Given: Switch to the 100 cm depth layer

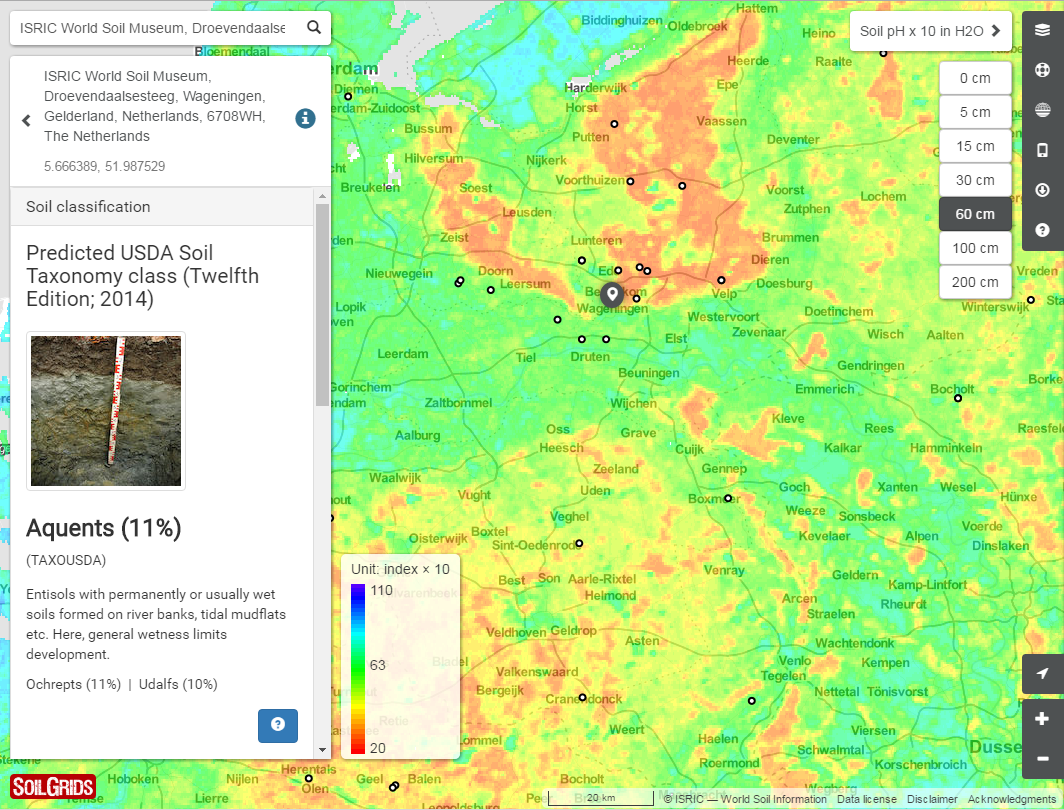Looking at the screenshot, I should (975, 247).
